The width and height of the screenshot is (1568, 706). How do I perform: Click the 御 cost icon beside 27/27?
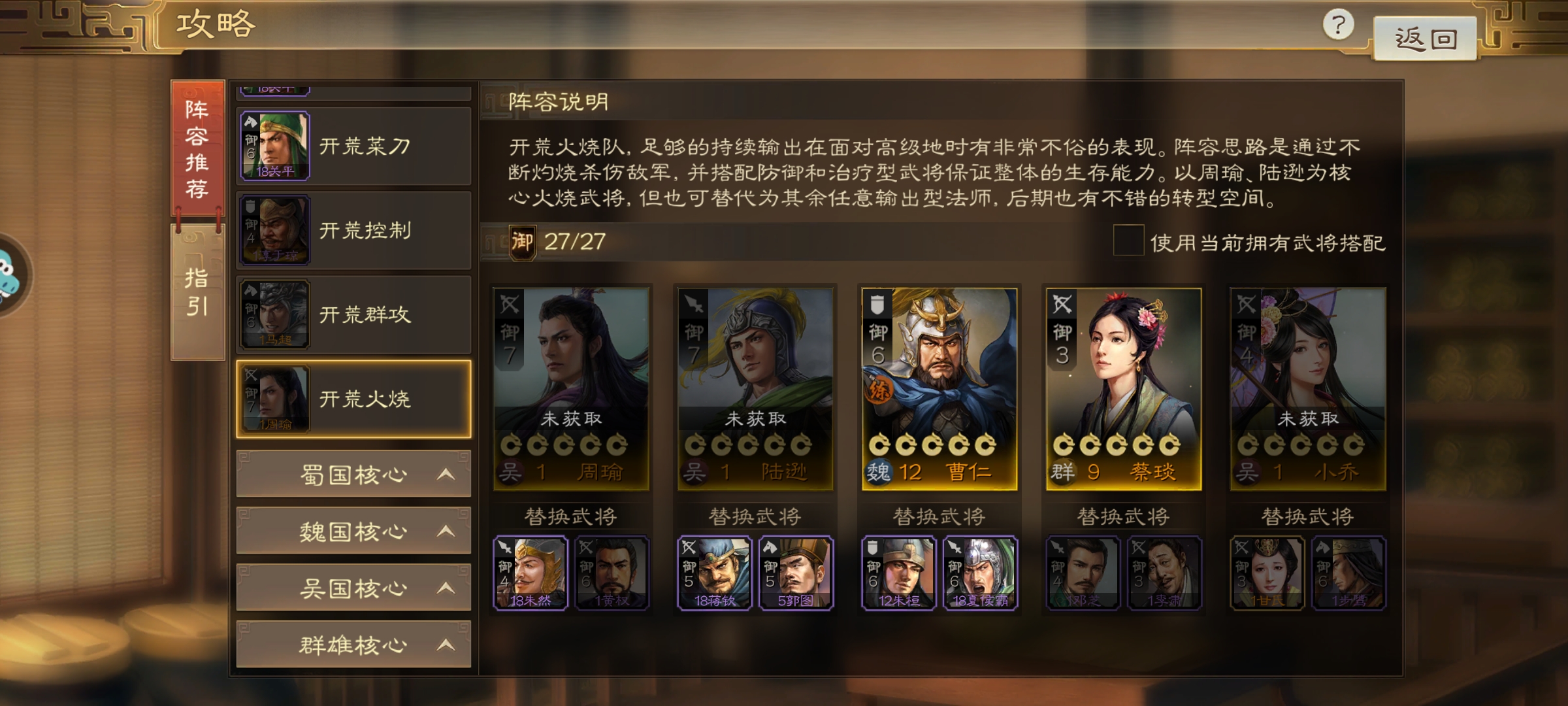click(522, 242)
